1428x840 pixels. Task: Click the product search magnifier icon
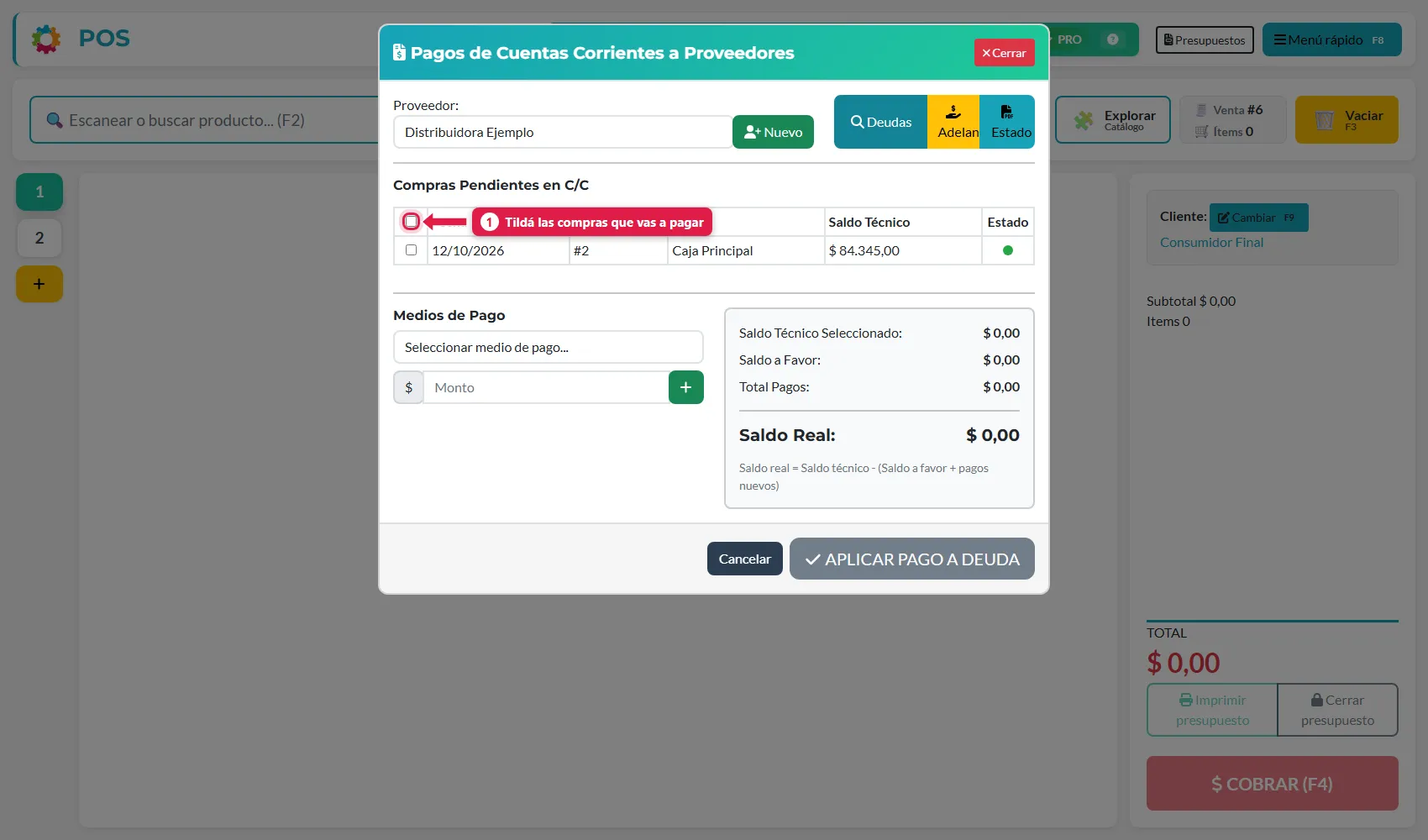coord(55,120)
